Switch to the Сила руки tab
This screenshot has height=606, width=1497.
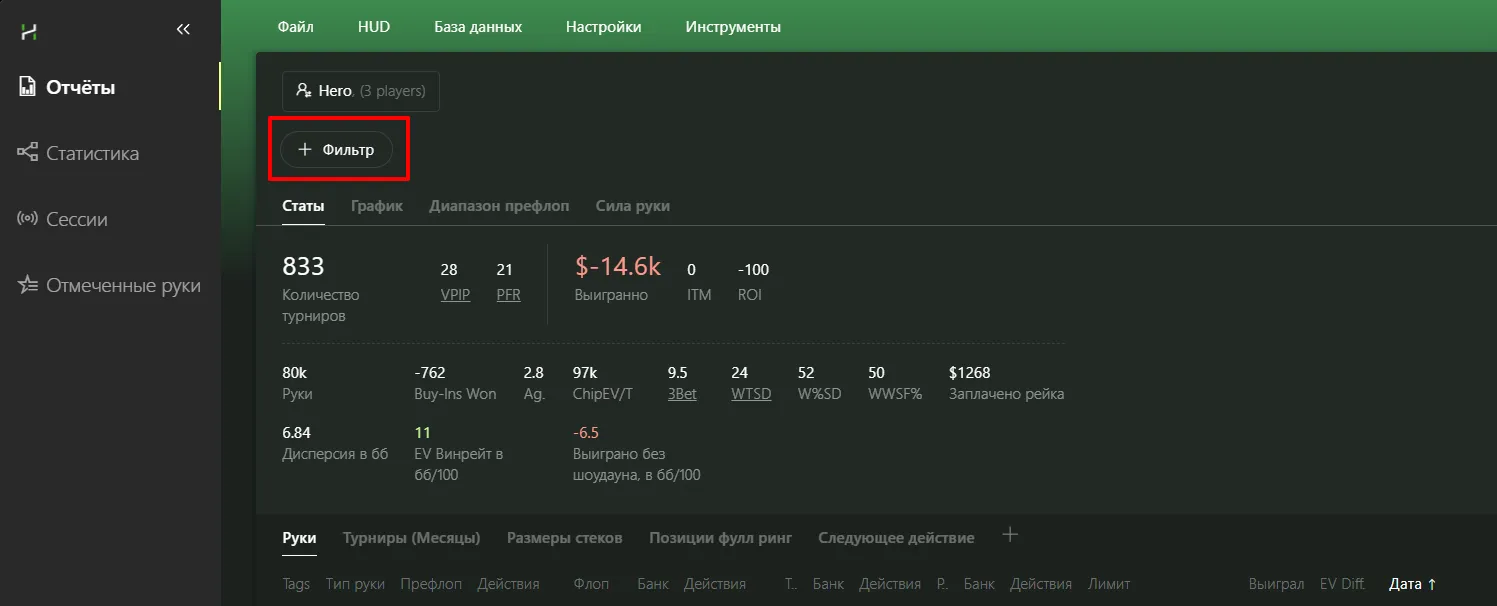632,206
